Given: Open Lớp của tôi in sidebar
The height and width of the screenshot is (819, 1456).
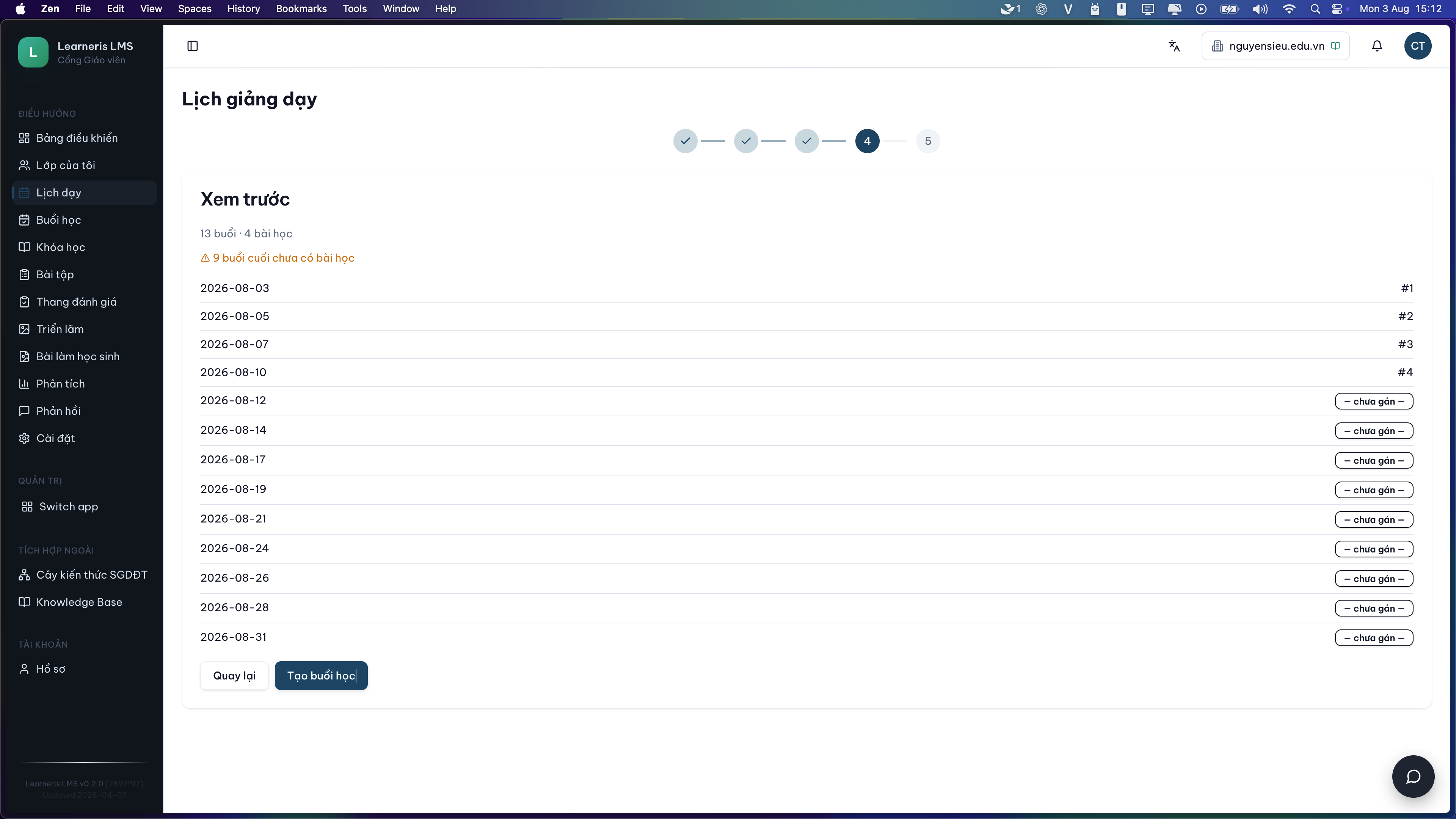Looking at the screenshot, I should click(84, 165).
